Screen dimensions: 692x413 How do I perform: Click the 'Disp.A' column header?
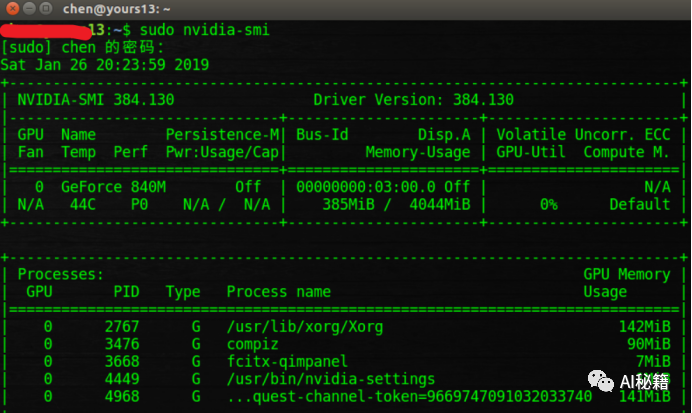tap(444, 135)
